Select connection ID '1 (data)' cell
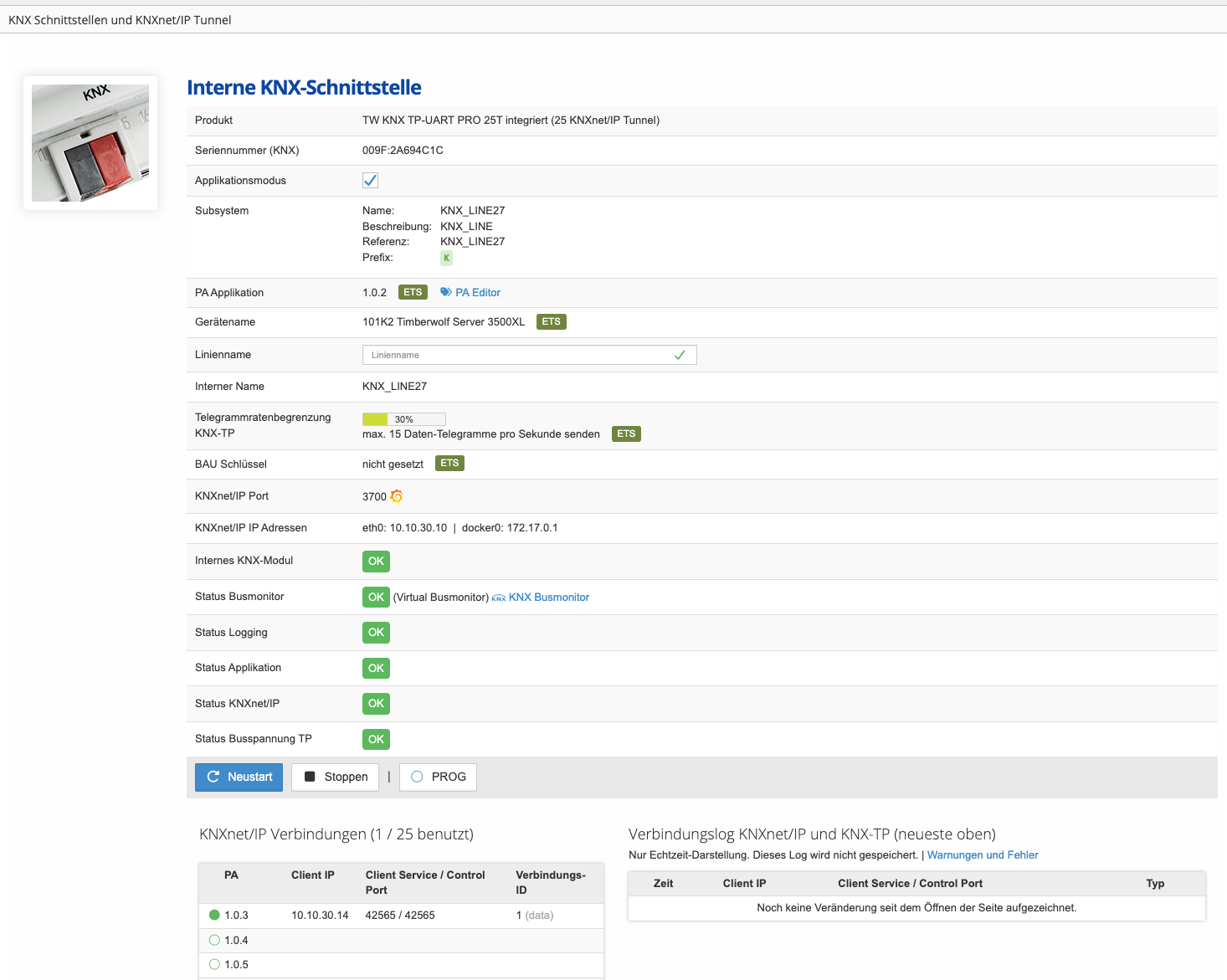The height and width of the screenshot is (980, 1227). click(x=535, y=915)
